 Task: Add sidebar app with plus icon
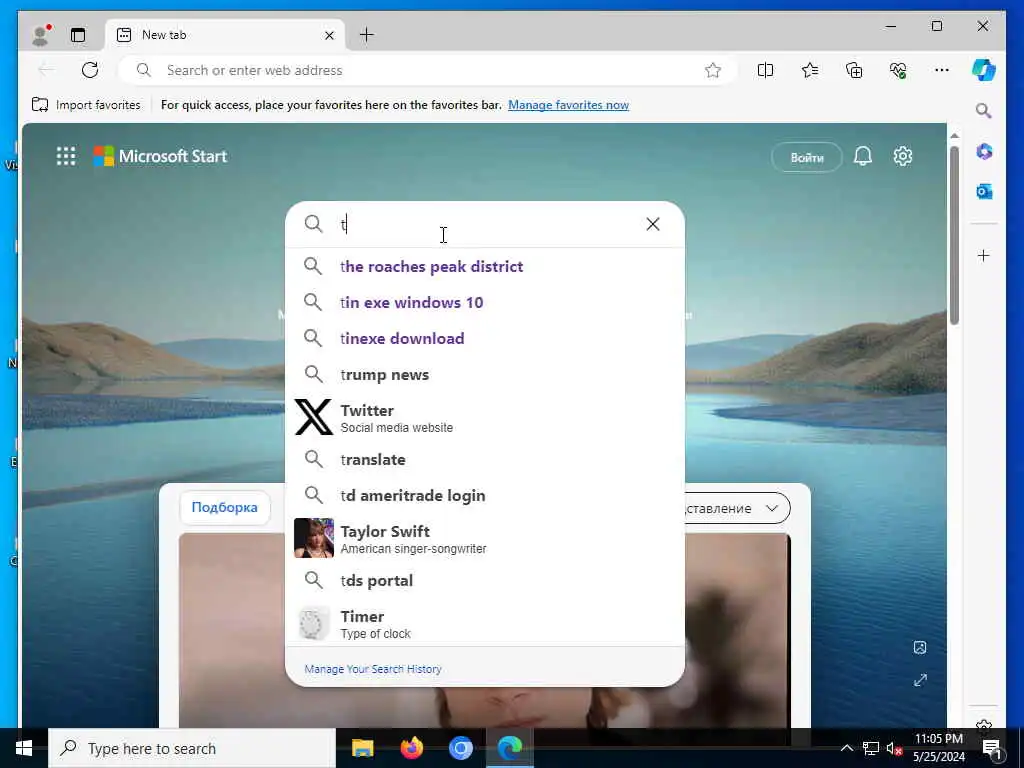click(984, 255)
